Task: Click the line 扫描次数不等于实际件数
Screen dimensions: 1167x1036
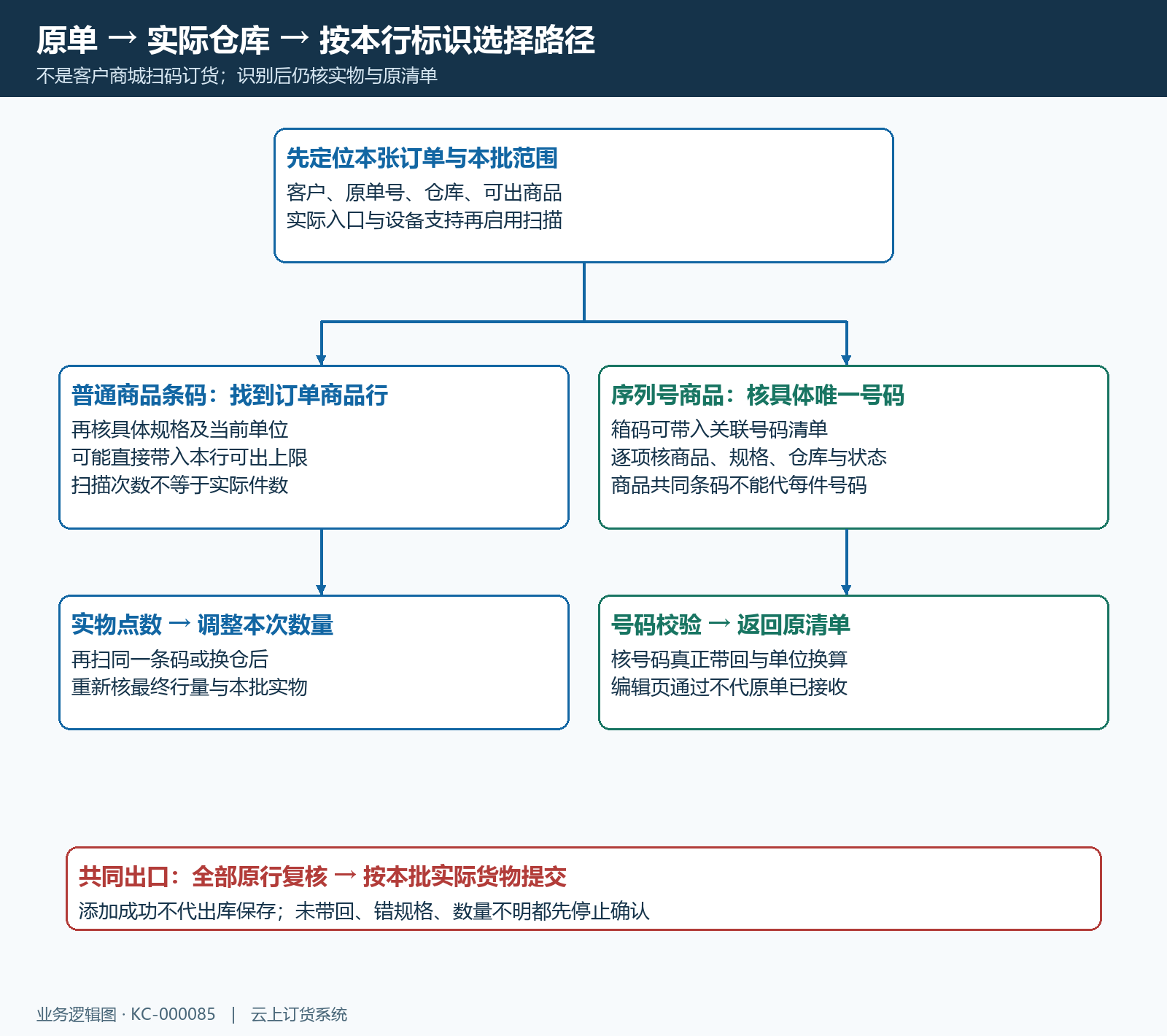Action: pyautogui.click(x=179, y=485)
